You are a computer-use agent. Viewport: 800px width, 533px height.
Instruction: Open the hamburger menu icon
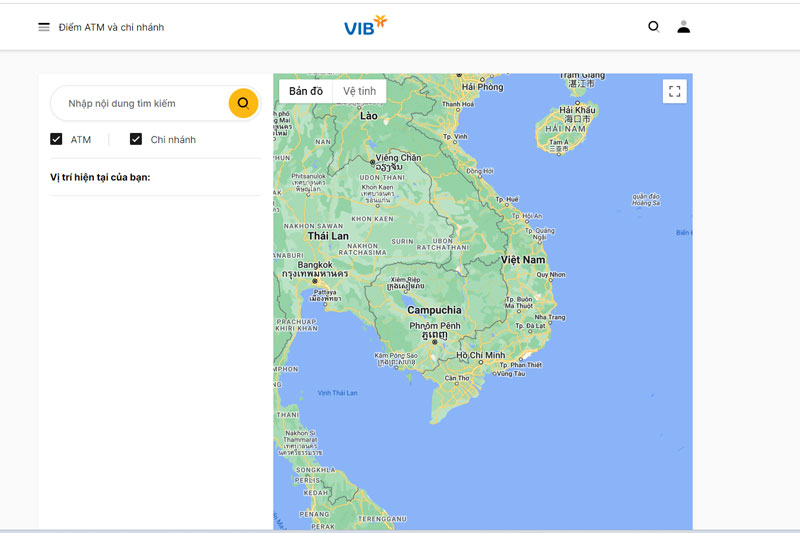pyautogui.click(x=44, y=27)
